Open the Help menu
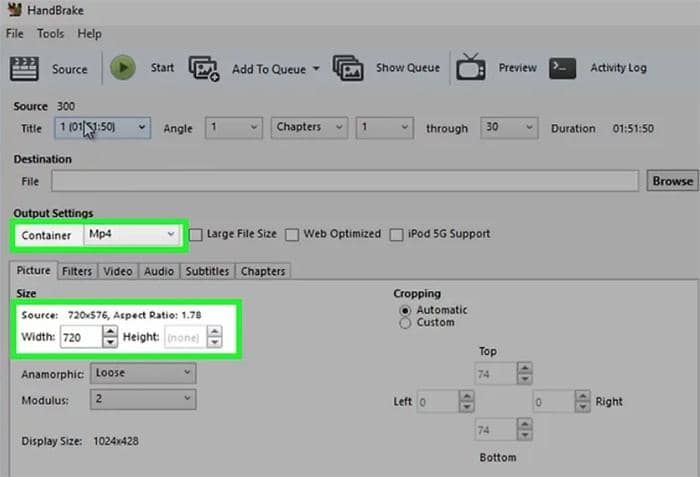Viewport: 700px width, 477px height. (89, 33)
